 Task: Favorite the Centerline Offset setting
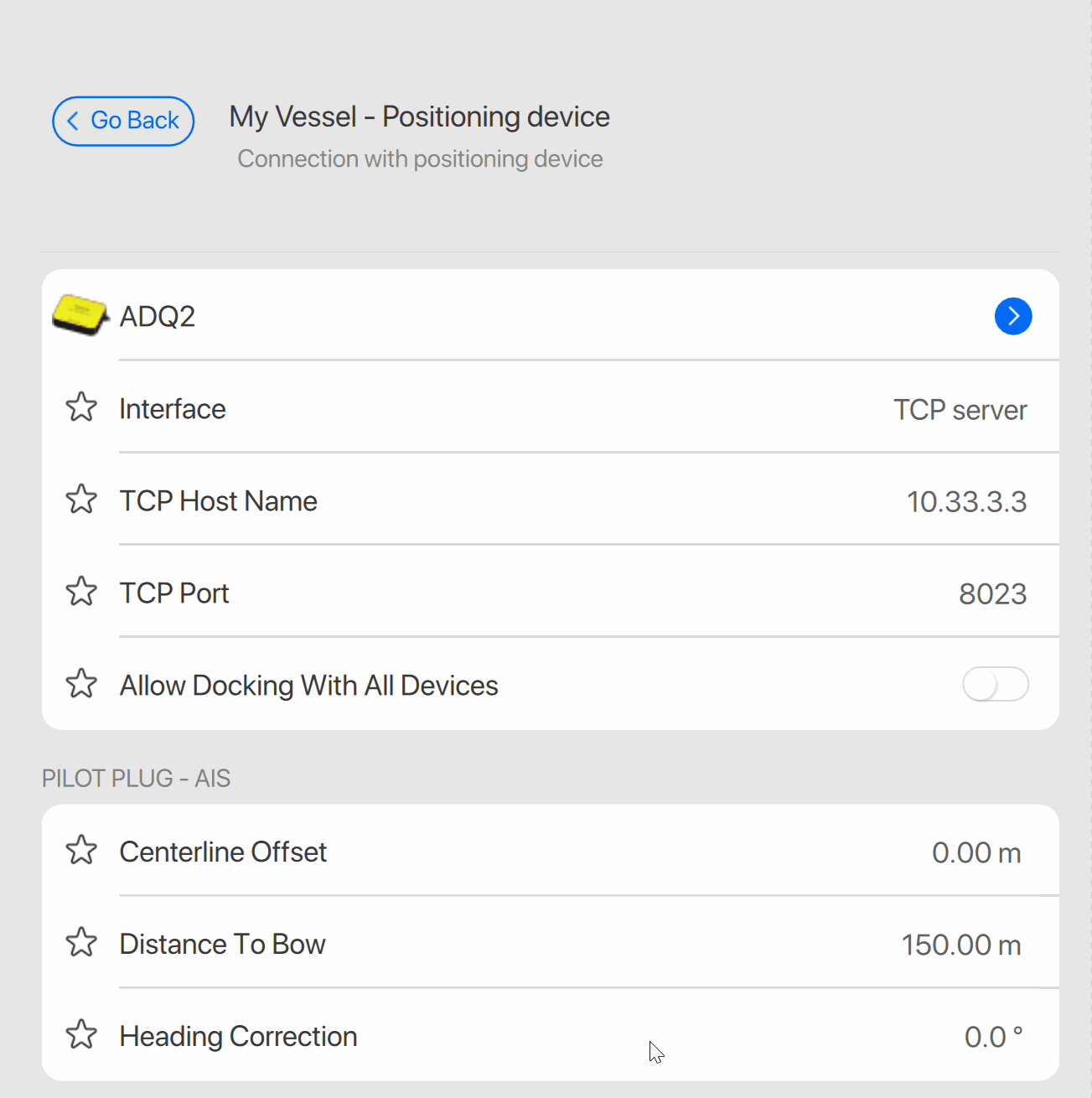[81, 851]
